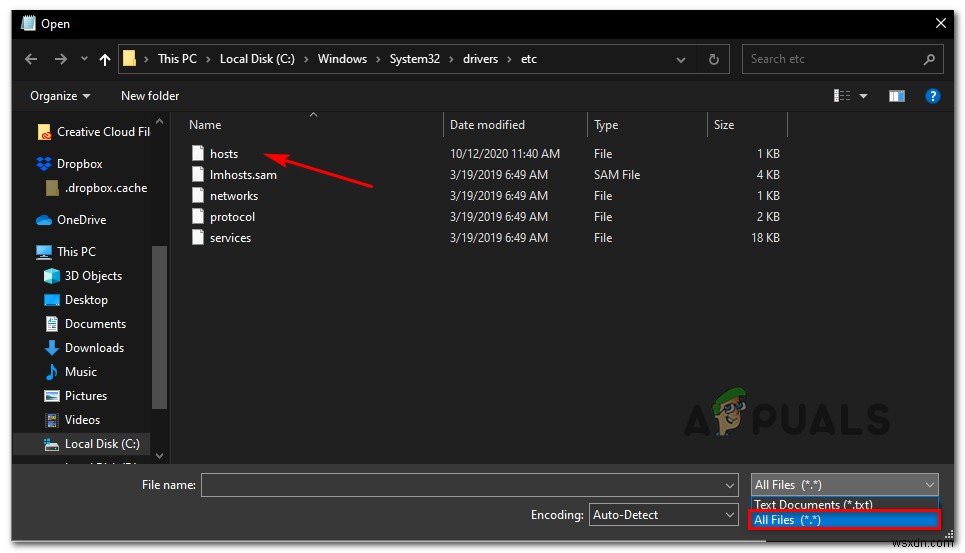This screenshot has width=965, height=553.
Task: Open Videos in the sidebar
Action: [73, 420]
